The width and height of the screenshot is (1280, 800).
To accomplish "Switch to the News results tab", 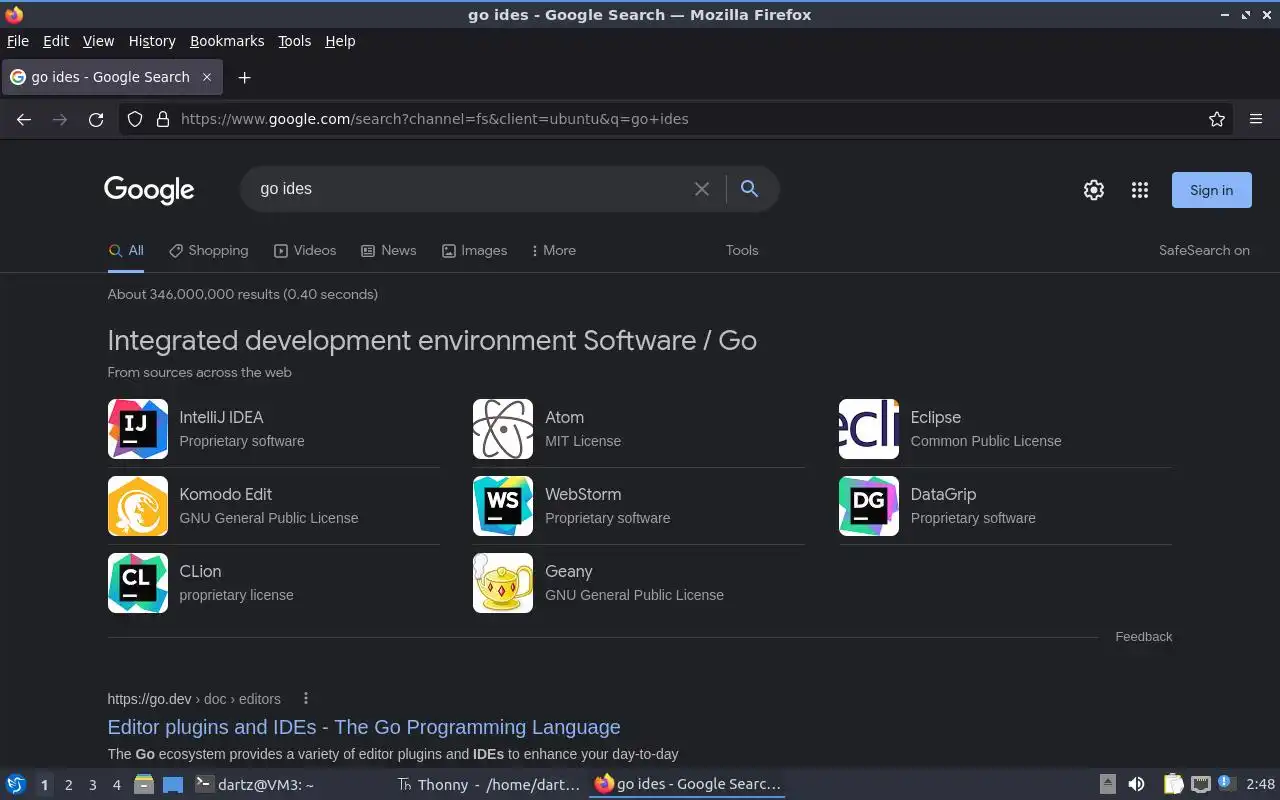I will [x=389, y=251].
